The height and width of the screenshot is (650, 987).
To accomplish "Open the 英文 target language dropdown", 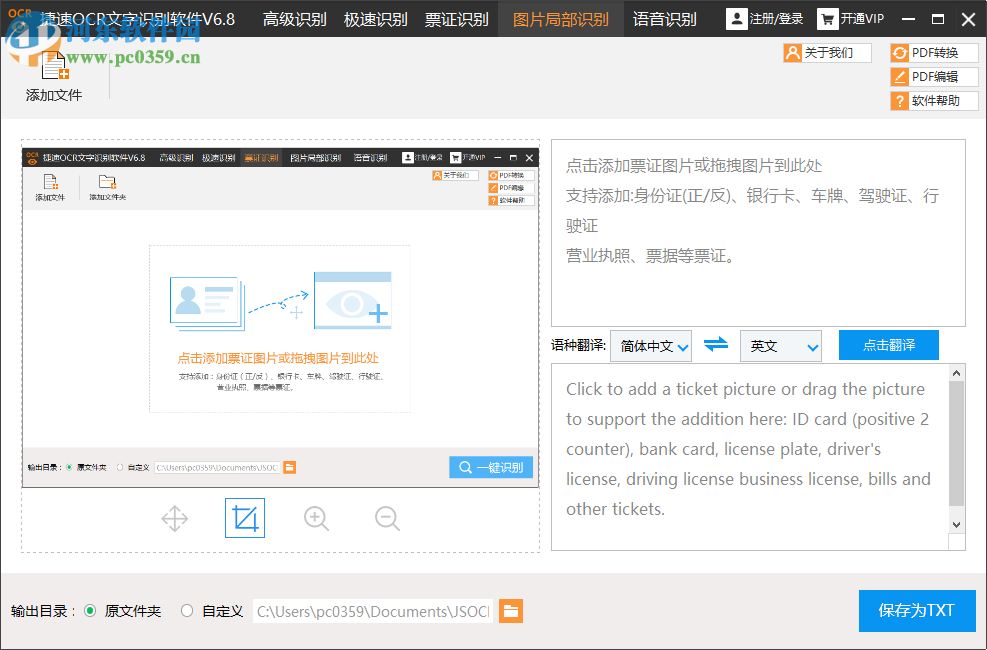I will tap(781, 344).
